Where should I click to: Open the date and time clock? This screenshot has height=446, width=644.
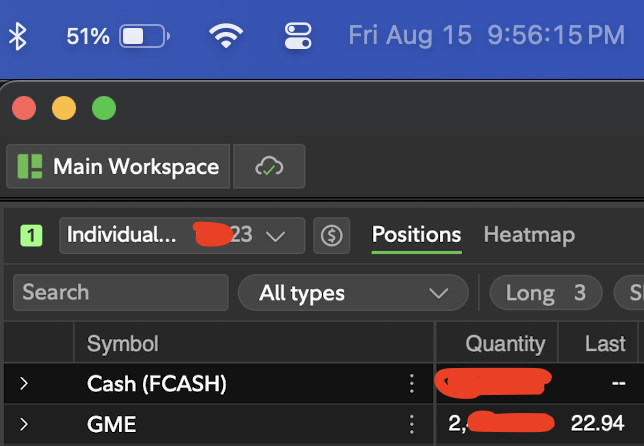(x=486, y=35)
